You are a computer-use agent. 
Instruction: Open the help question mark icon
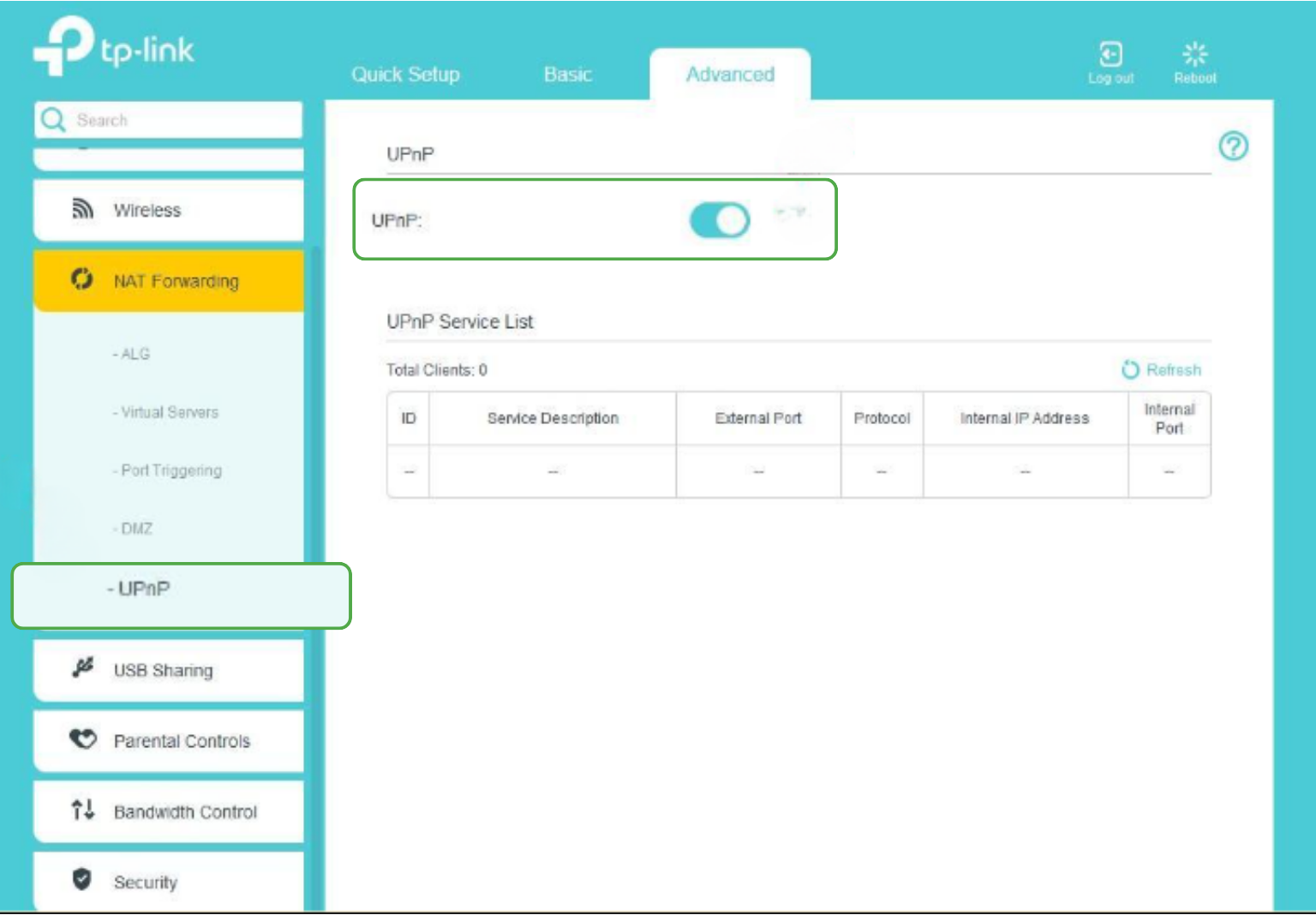tap(1233, 146)
